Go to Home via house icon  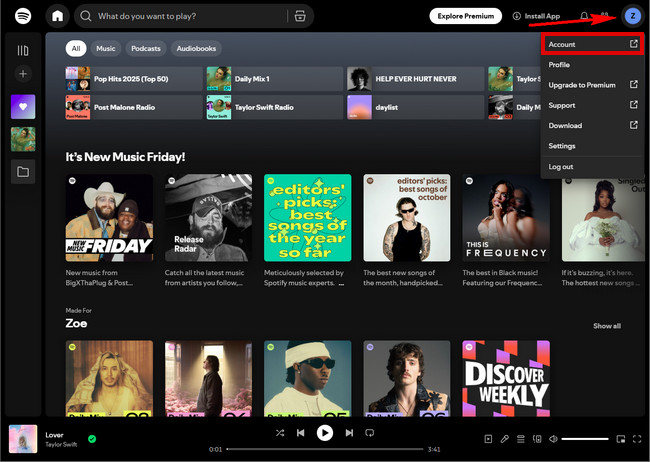click(x=57, y=16)
